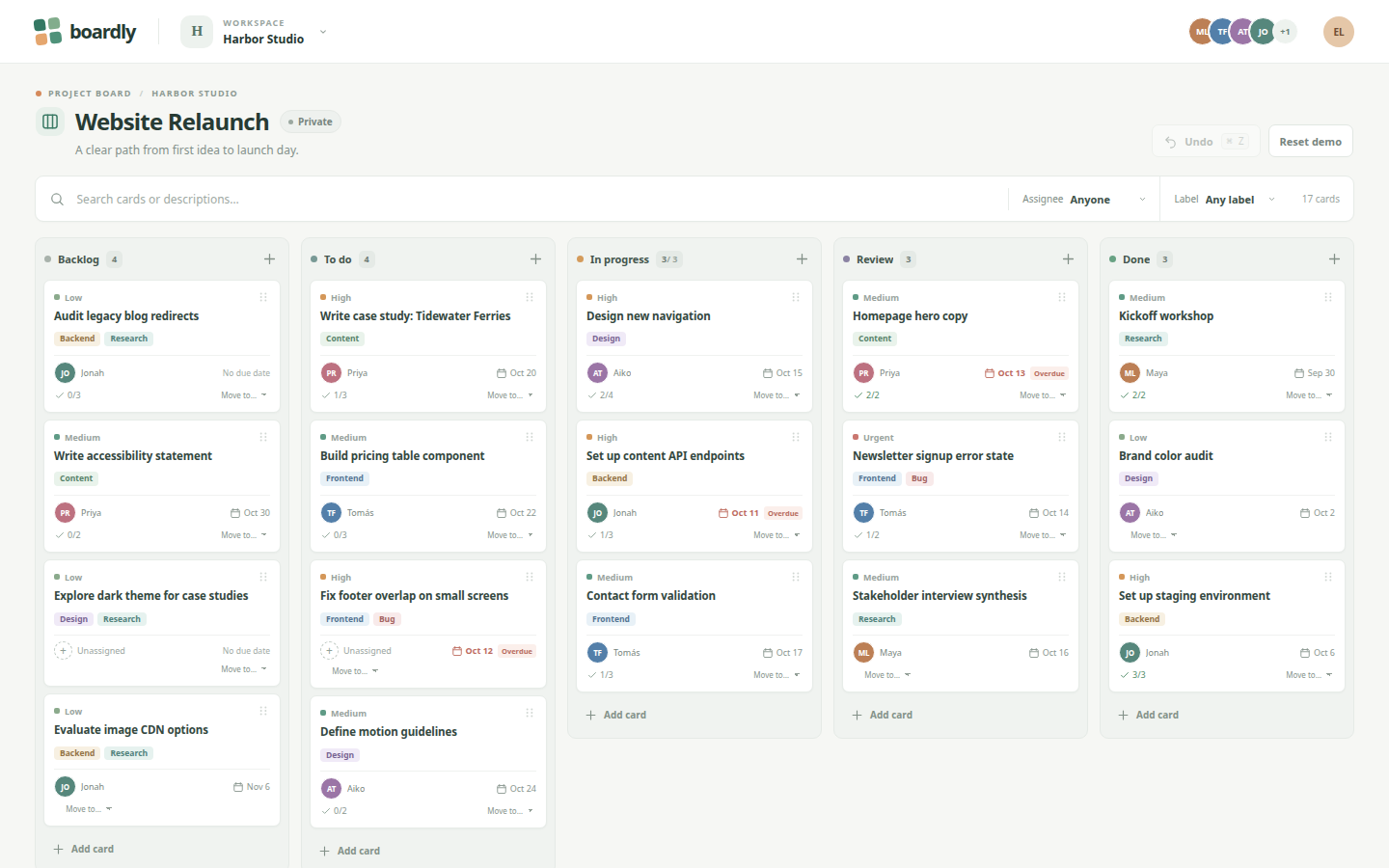Click the plus icon in Review header
Screen dimensions: 1389x868
(x=1068, y=259)
